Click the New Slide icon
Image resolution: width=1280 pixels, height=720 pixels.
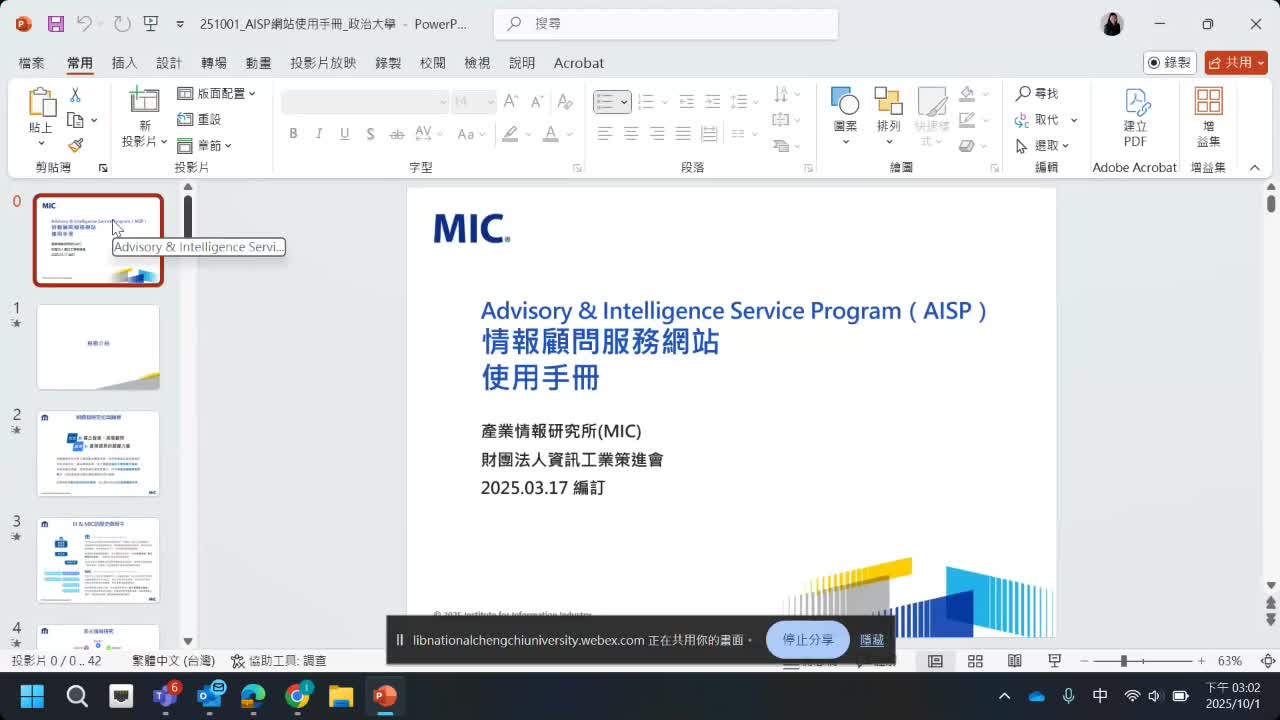point(144,101)
